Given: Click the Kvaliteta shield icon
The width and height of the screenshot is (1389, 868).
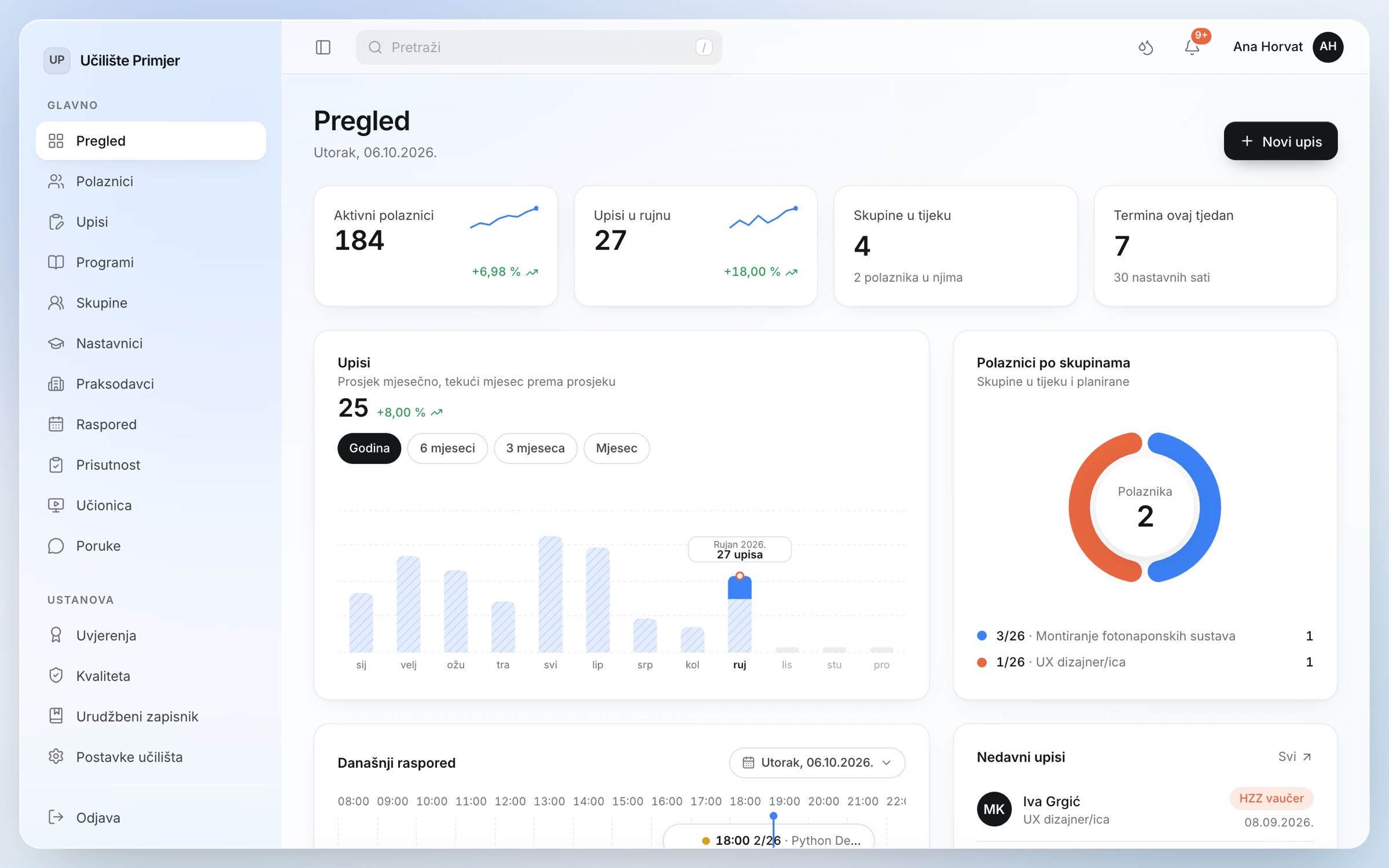Looking at the screenshot, I should pos(56,676).
